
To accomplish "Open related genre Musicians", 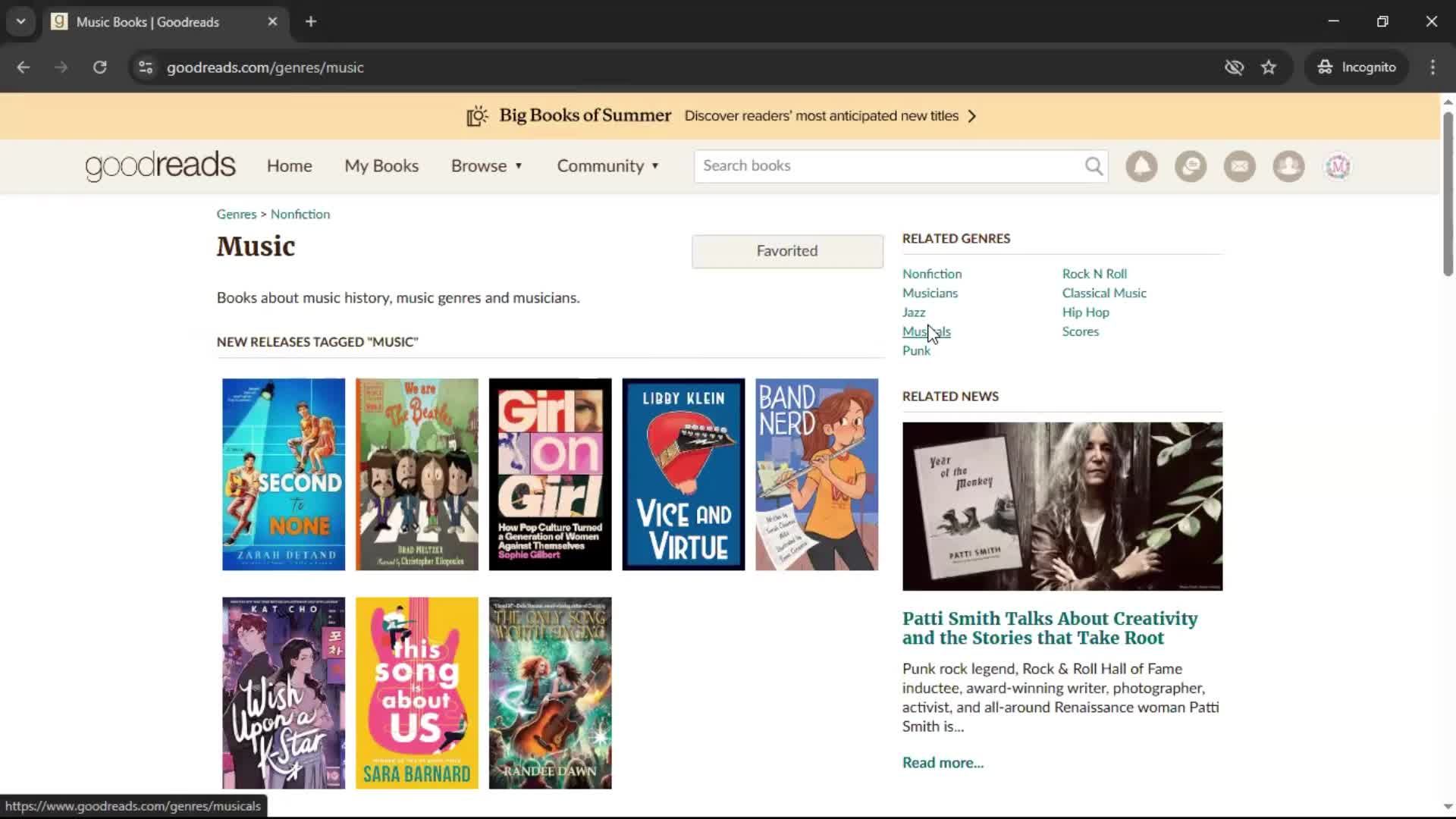I will point(930,293).
